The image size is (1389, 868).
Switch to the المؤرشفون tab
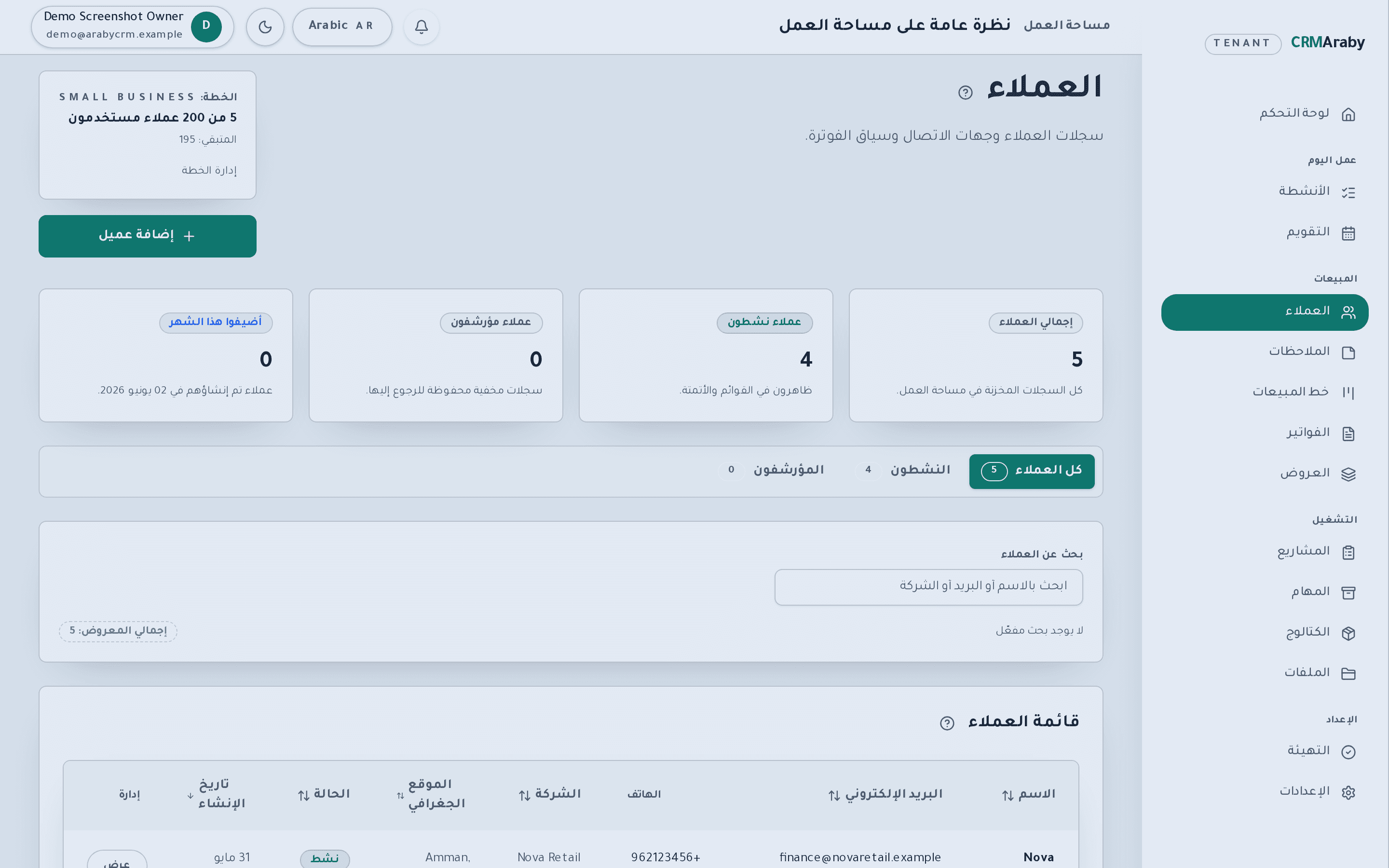(771, 471)
